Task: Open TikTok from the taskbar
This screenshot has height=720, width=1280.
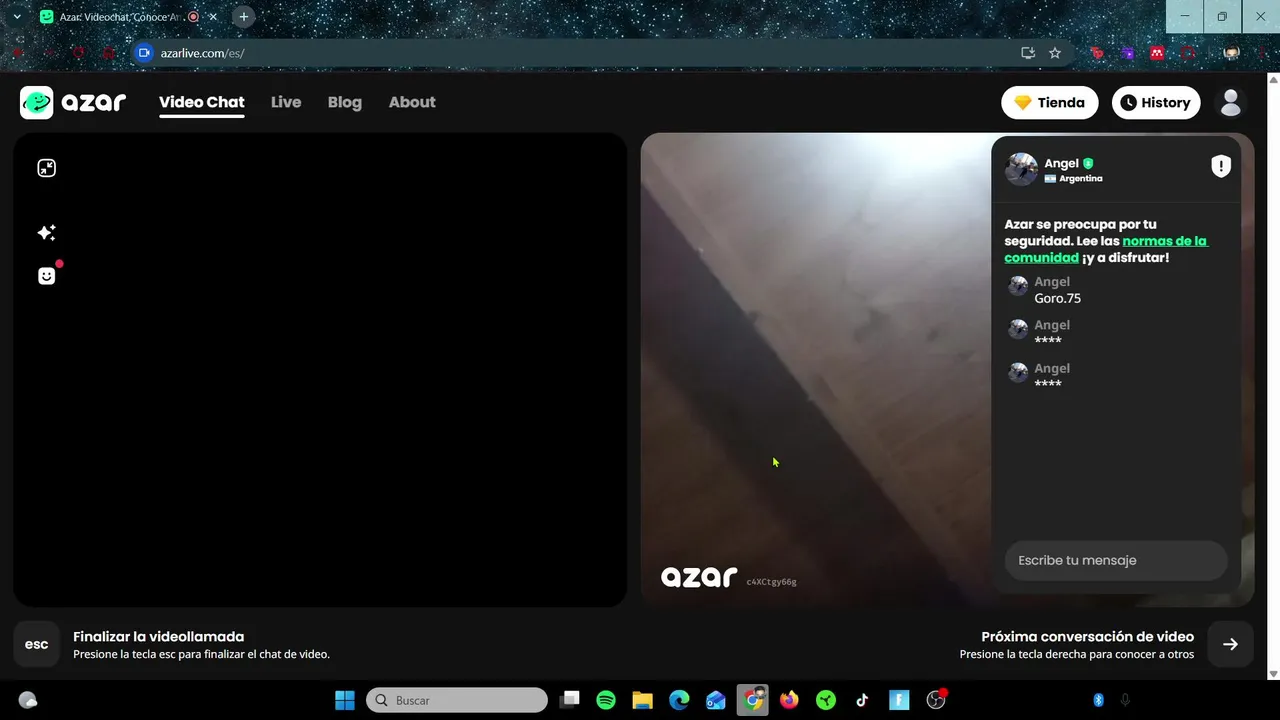Action: [x=862, y=700]
